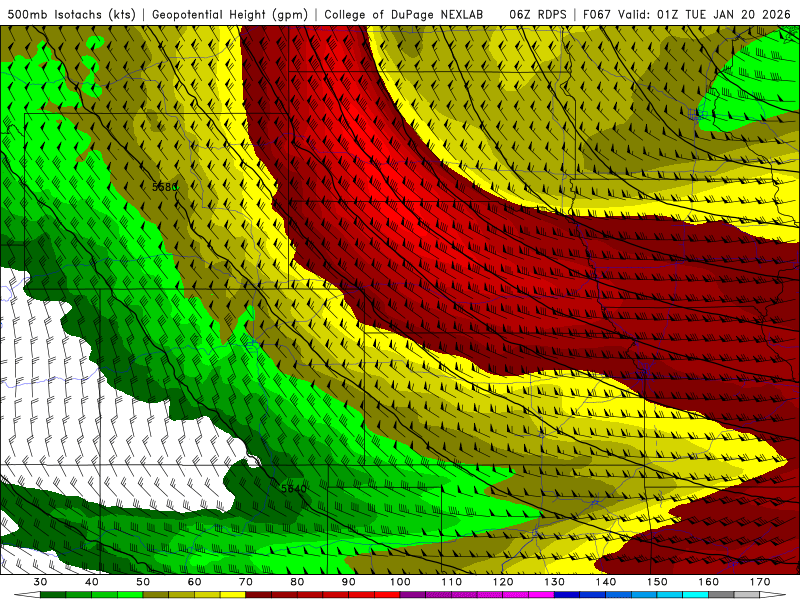Viewport: 800px width, 600px height.
Task: Click the yellow legend swatch before 70
Action: [233, 595]
